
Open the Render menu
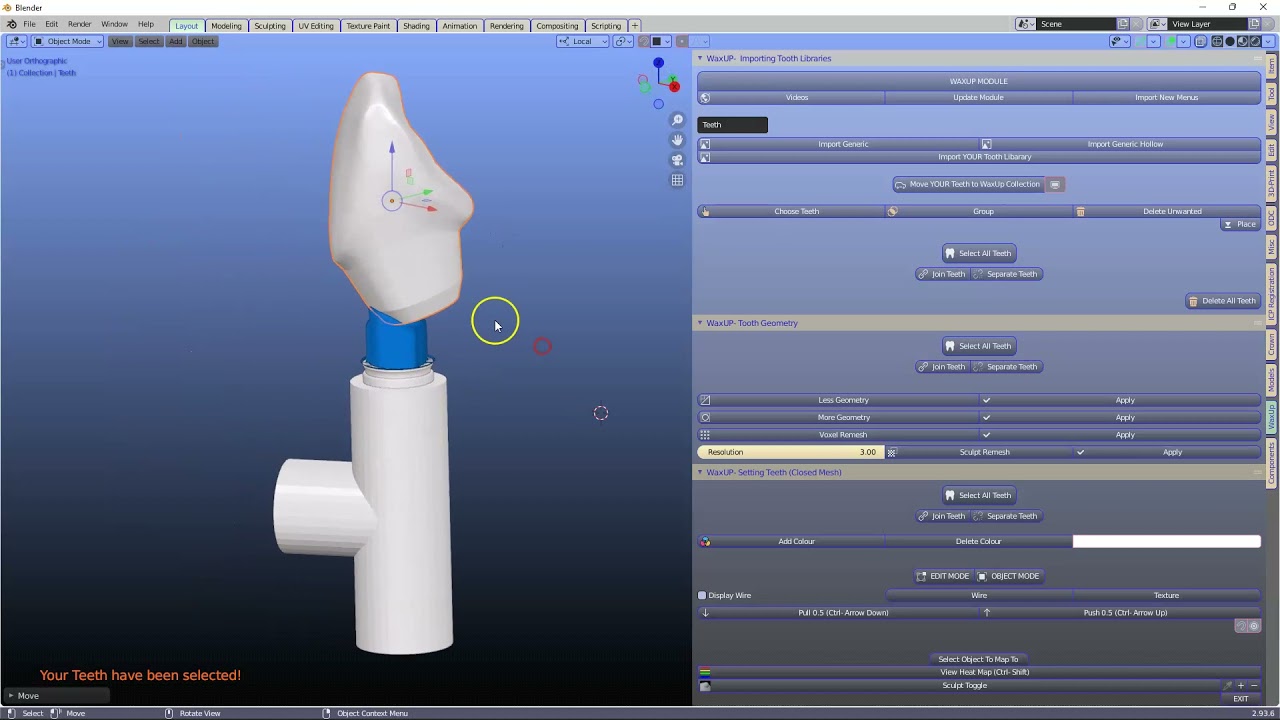79,24
